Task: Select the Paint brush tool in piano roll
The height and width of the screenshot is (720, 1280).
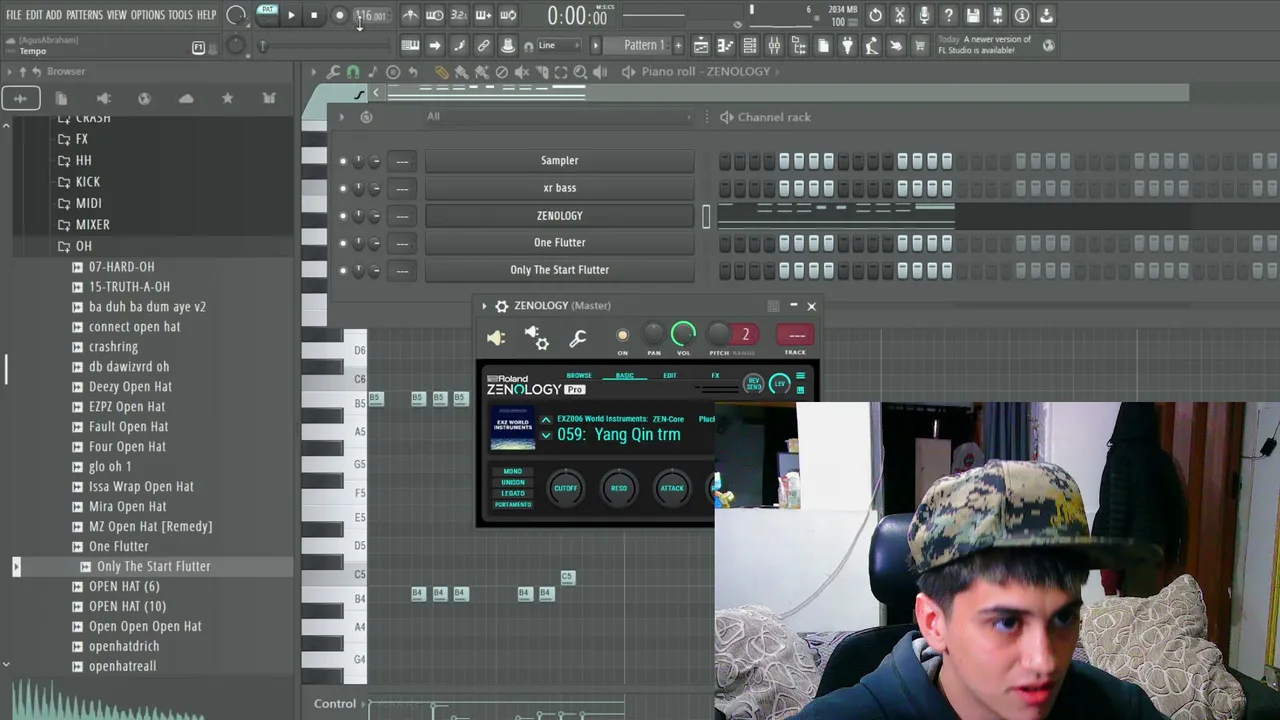Action: 461,72
